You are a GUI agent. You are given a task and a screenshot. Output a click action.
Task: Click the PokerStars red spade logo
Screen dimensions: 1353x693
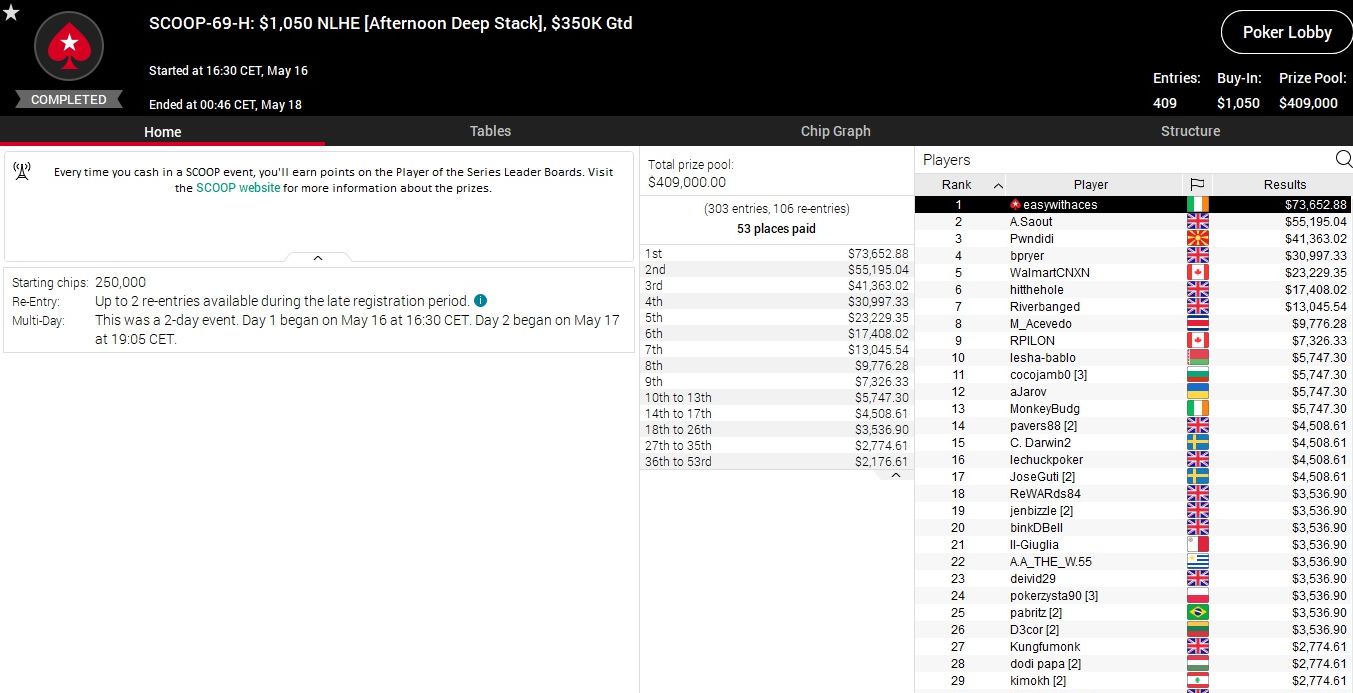tap(69, 45)
